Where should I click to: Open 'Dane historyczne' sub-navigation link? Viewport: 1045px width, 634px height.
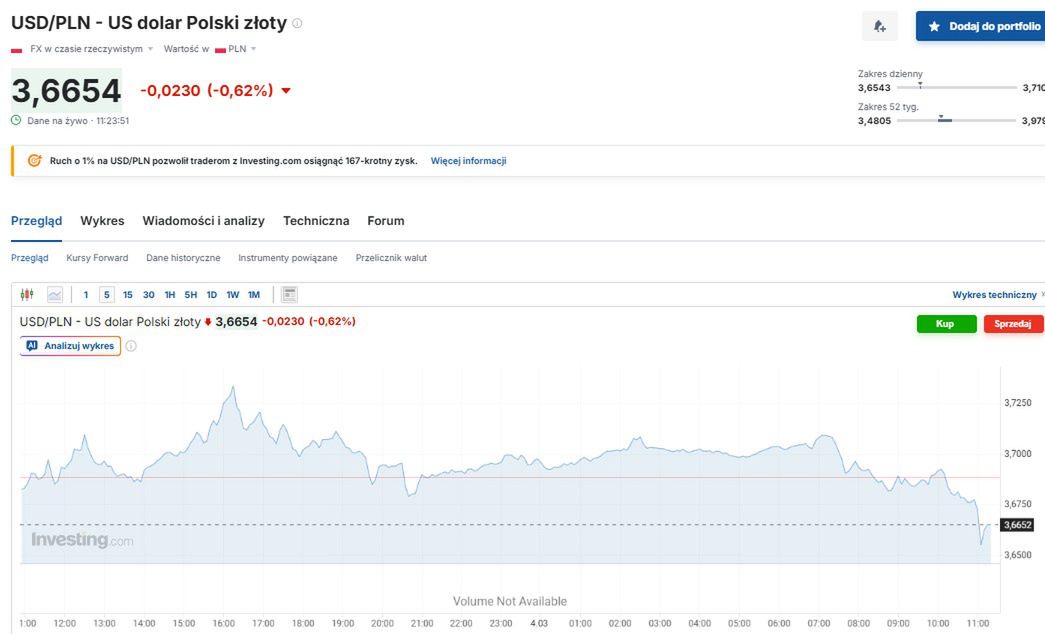[x=183, y=258]
